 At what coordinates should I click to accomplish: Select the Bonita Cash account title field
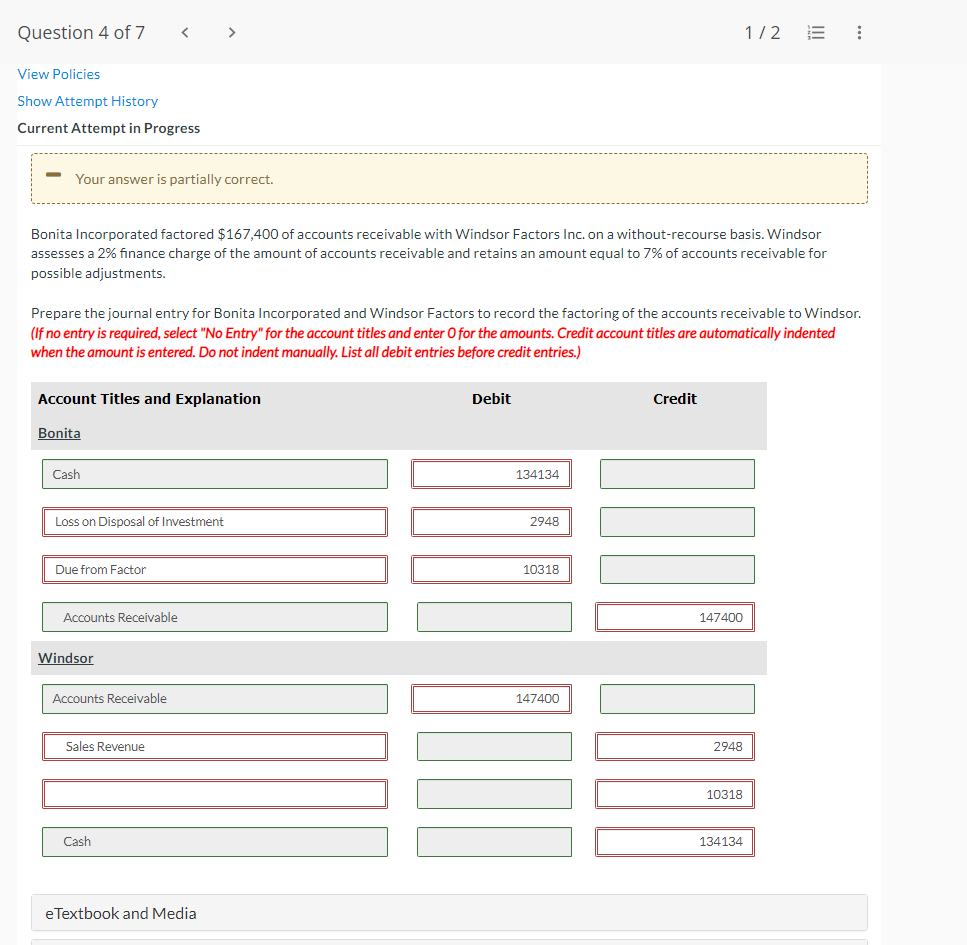(x=215, y=474)
